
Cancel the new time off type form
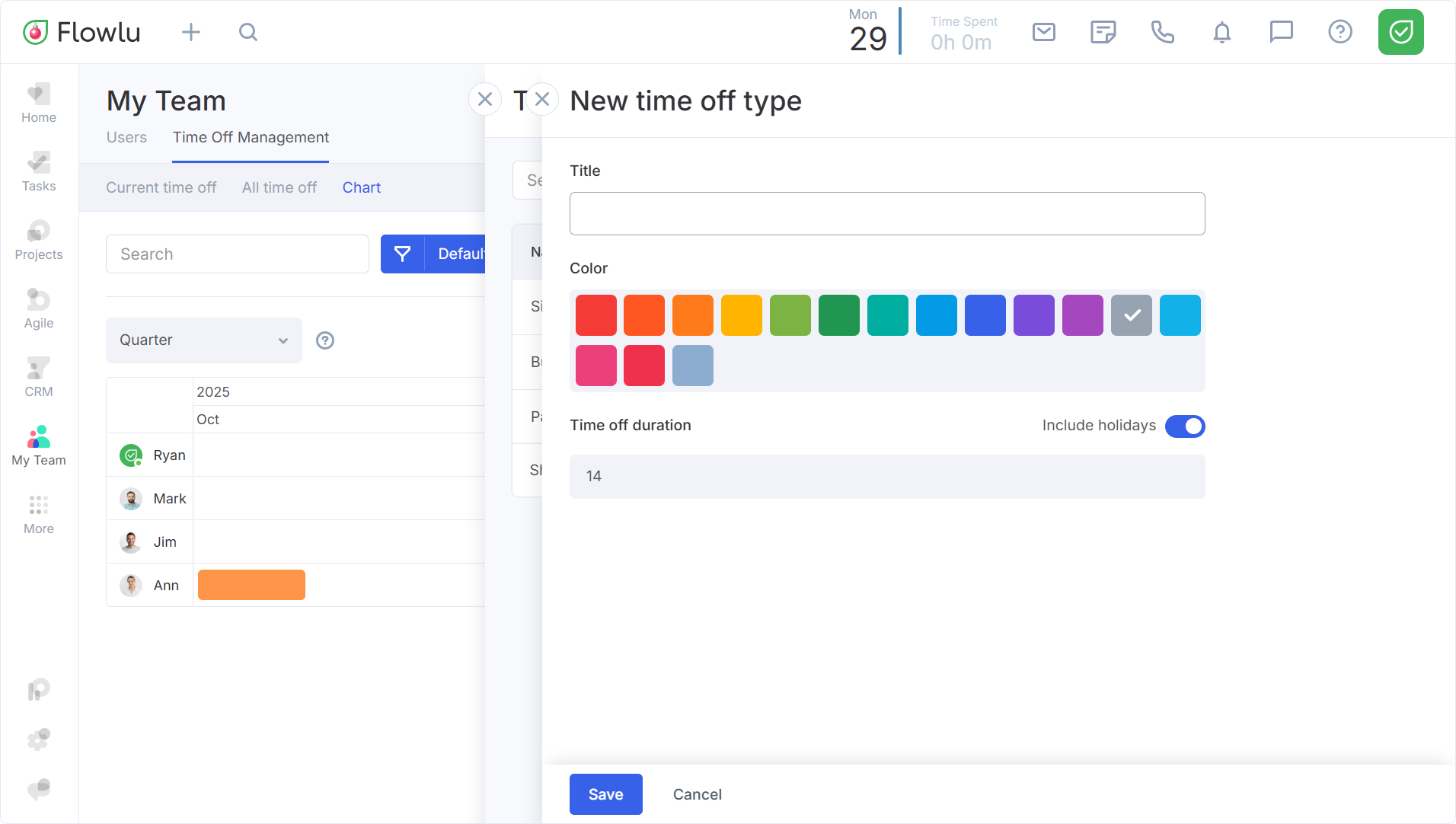pyautogui.click(x=697, y=794)
